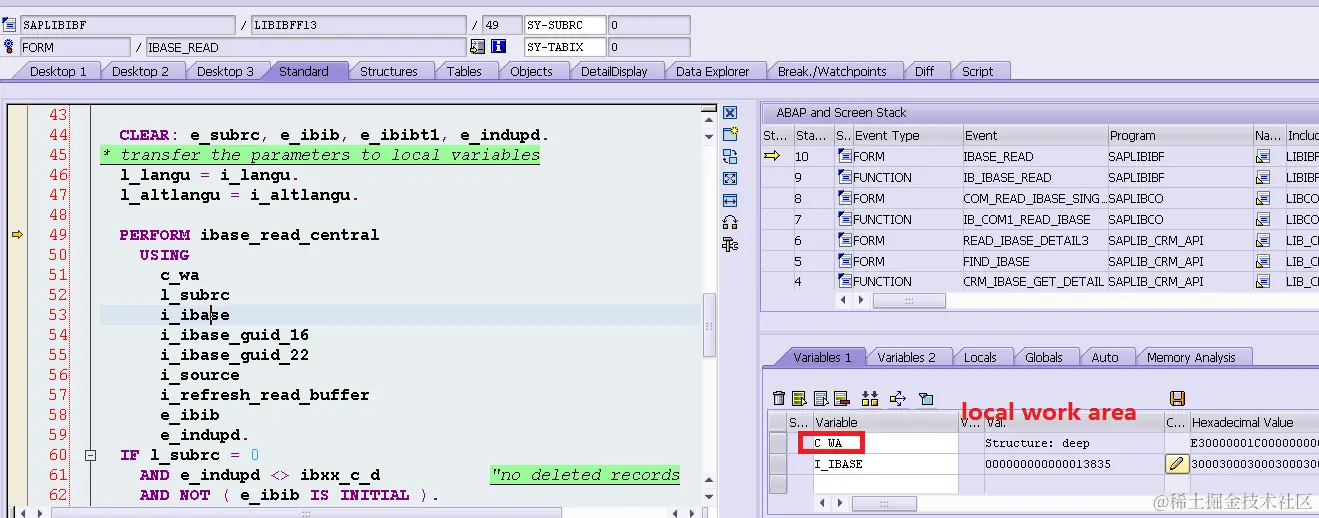Click the sort/insert rows icon in variables toolbar

869,398
